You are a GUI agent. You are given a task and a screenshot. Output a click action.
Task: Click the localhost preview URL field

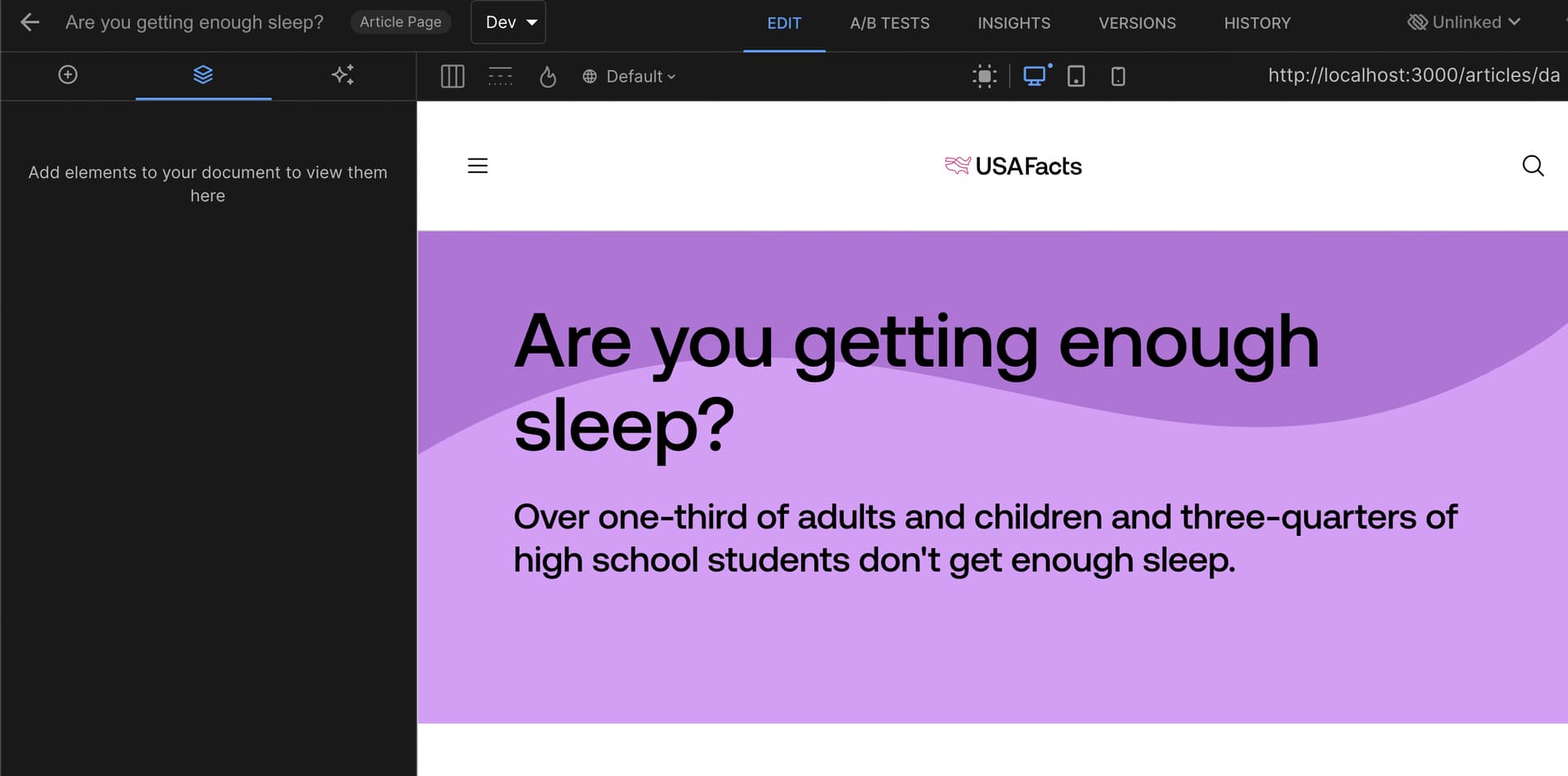point(1414,75)
